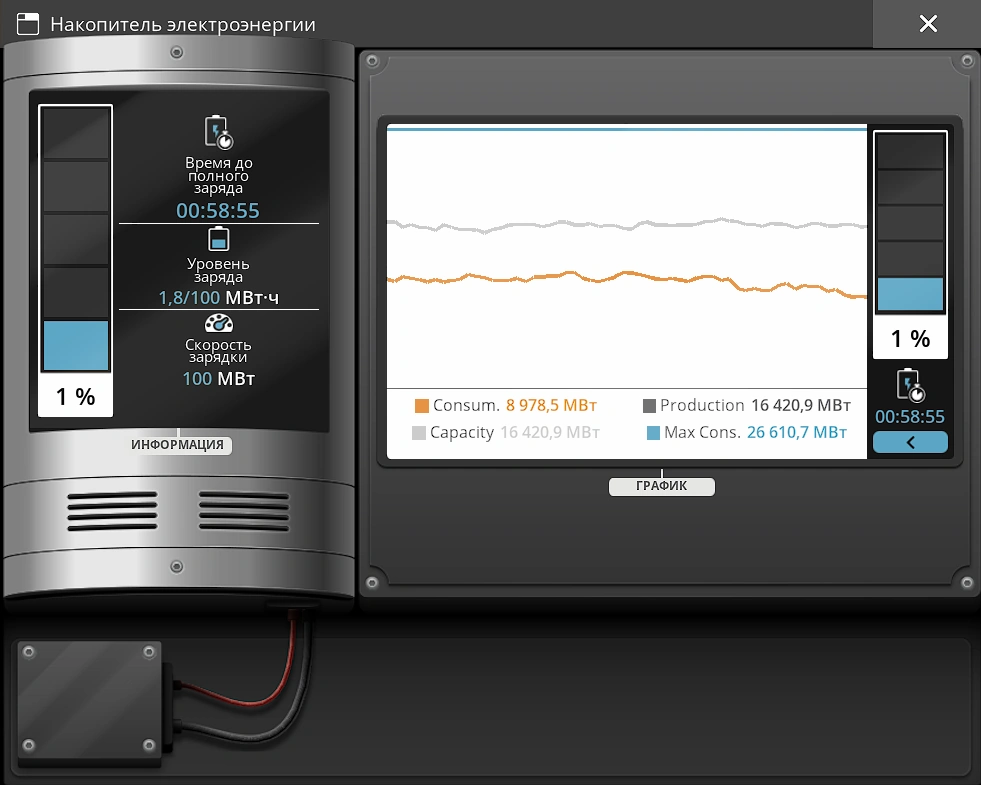981x785 pixels.
Task: Close the Накопитель электроэнергии window
Action: pos(927,24)
